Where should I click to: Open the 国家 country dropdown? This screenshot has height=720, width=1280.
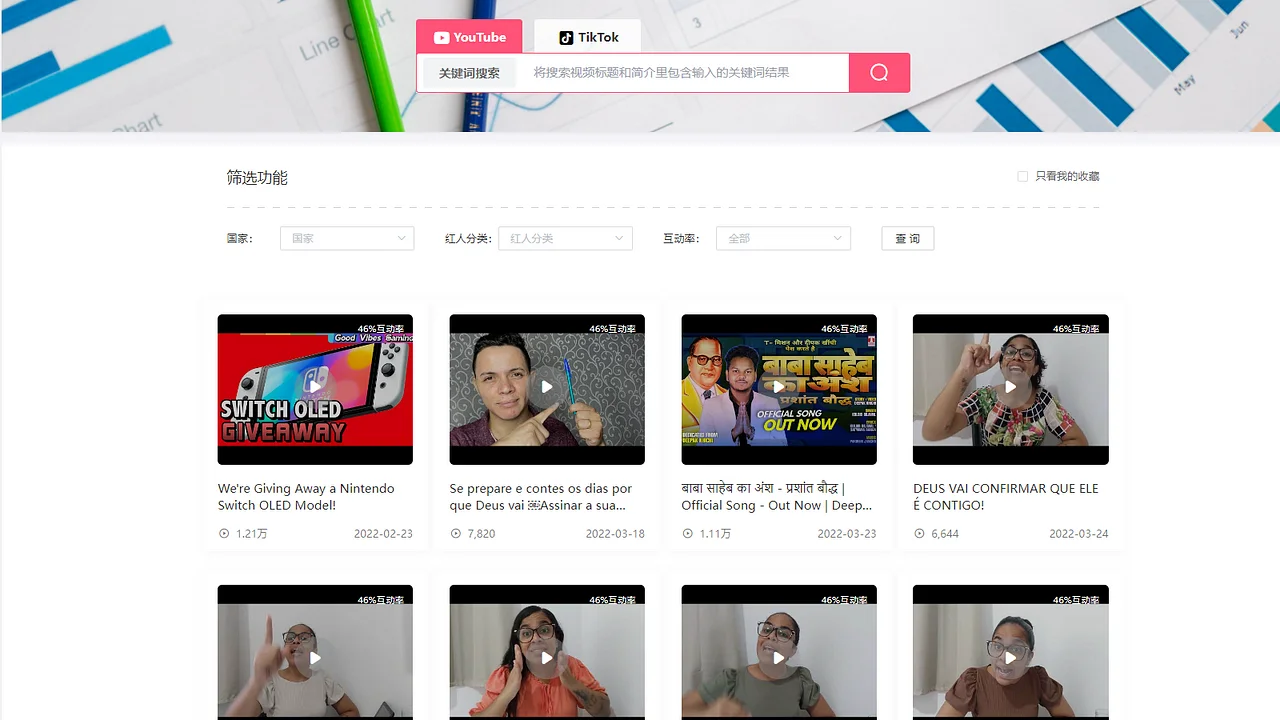point(347,238)
